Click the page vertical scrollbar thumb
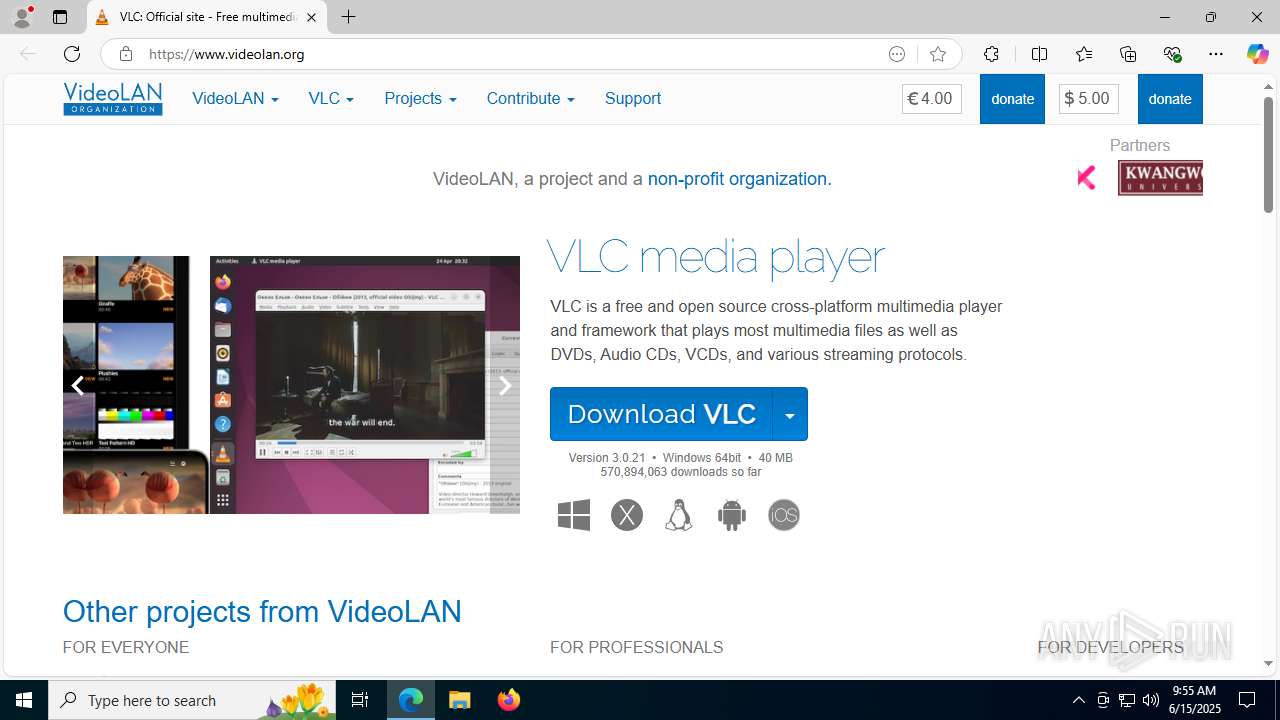The width and height of the screenshot is (1280, 720). (x=1268, y=154)
